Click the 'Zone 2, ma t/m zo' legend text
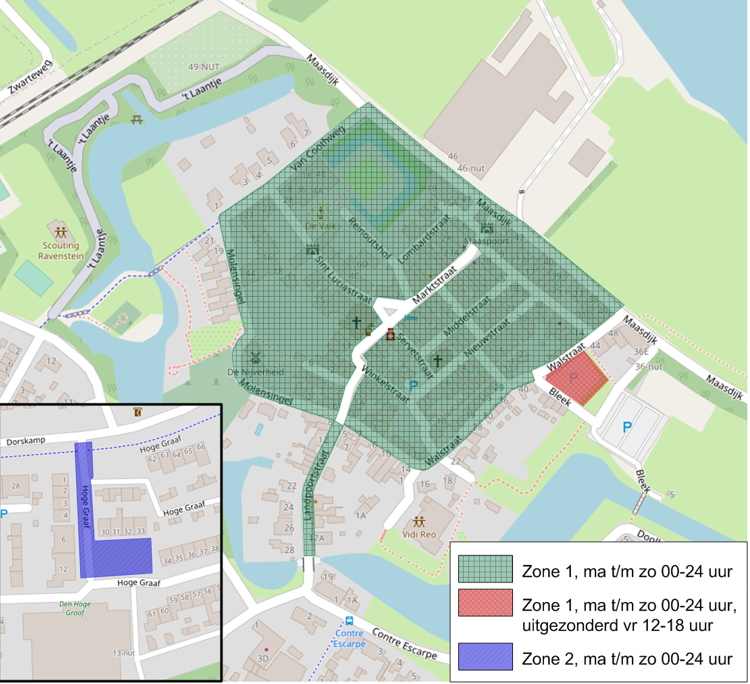Viewport: 750px width, 684px height. coord(627,656)
